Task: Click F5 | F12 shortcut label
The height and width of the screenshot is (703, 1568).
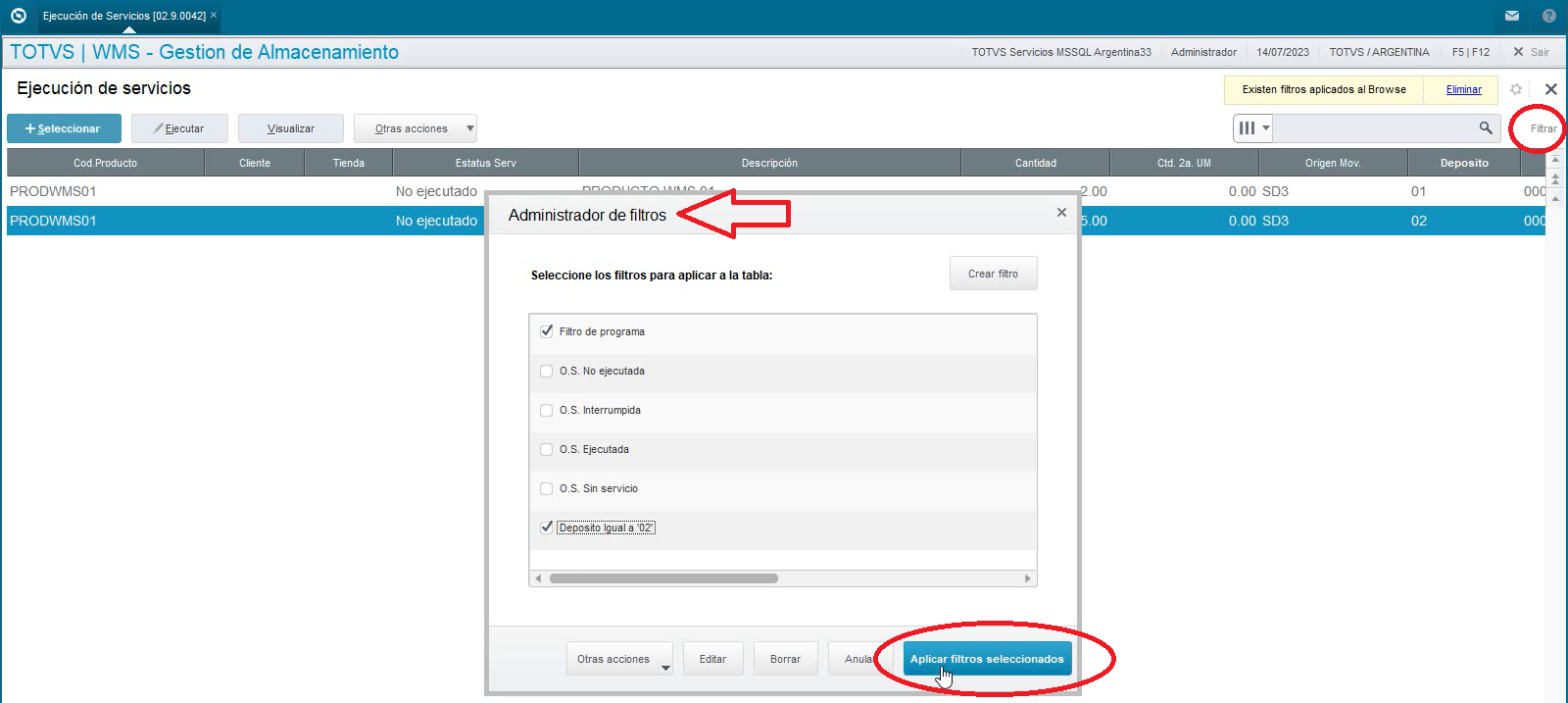Action: pyautogui.click(x=1471, y=52)
